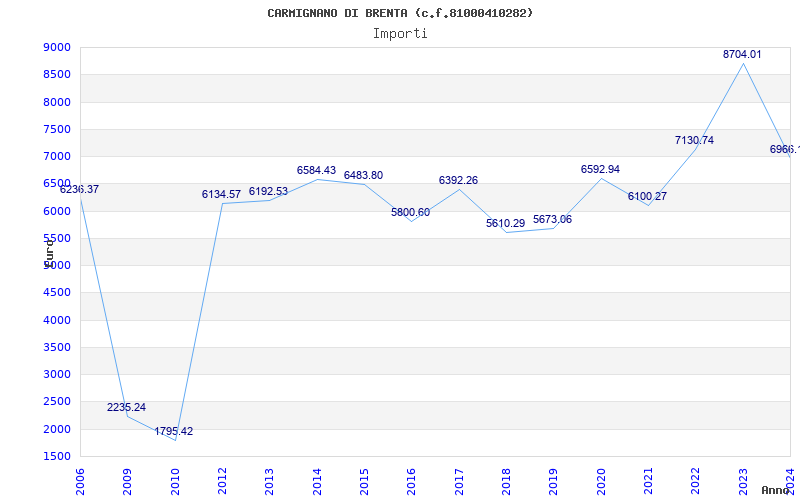This screenshot has width=800, height=500.
Task: Click the Euro y-axis title
Action: [x=49, y=253]
